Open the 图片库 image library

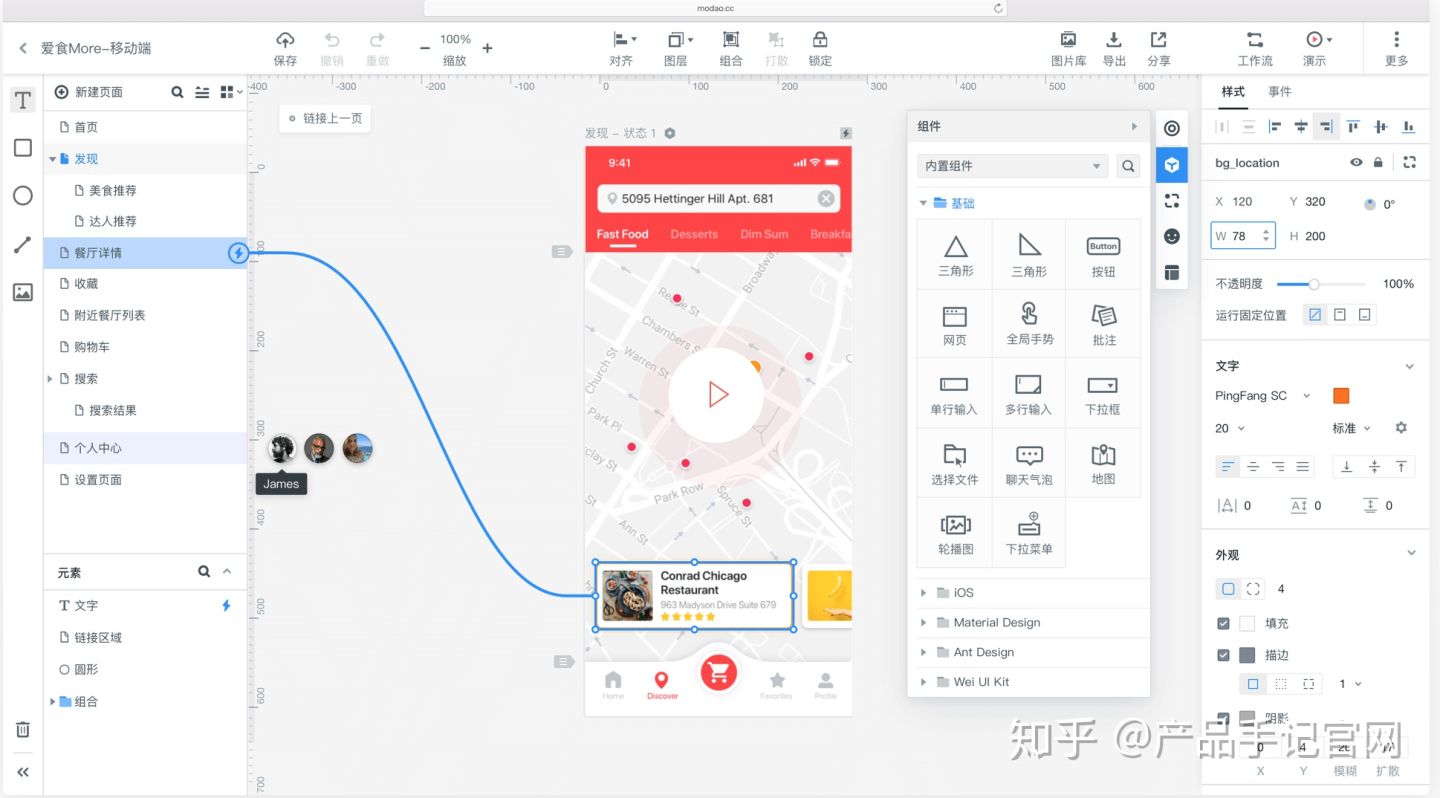tap(1068, 47)
